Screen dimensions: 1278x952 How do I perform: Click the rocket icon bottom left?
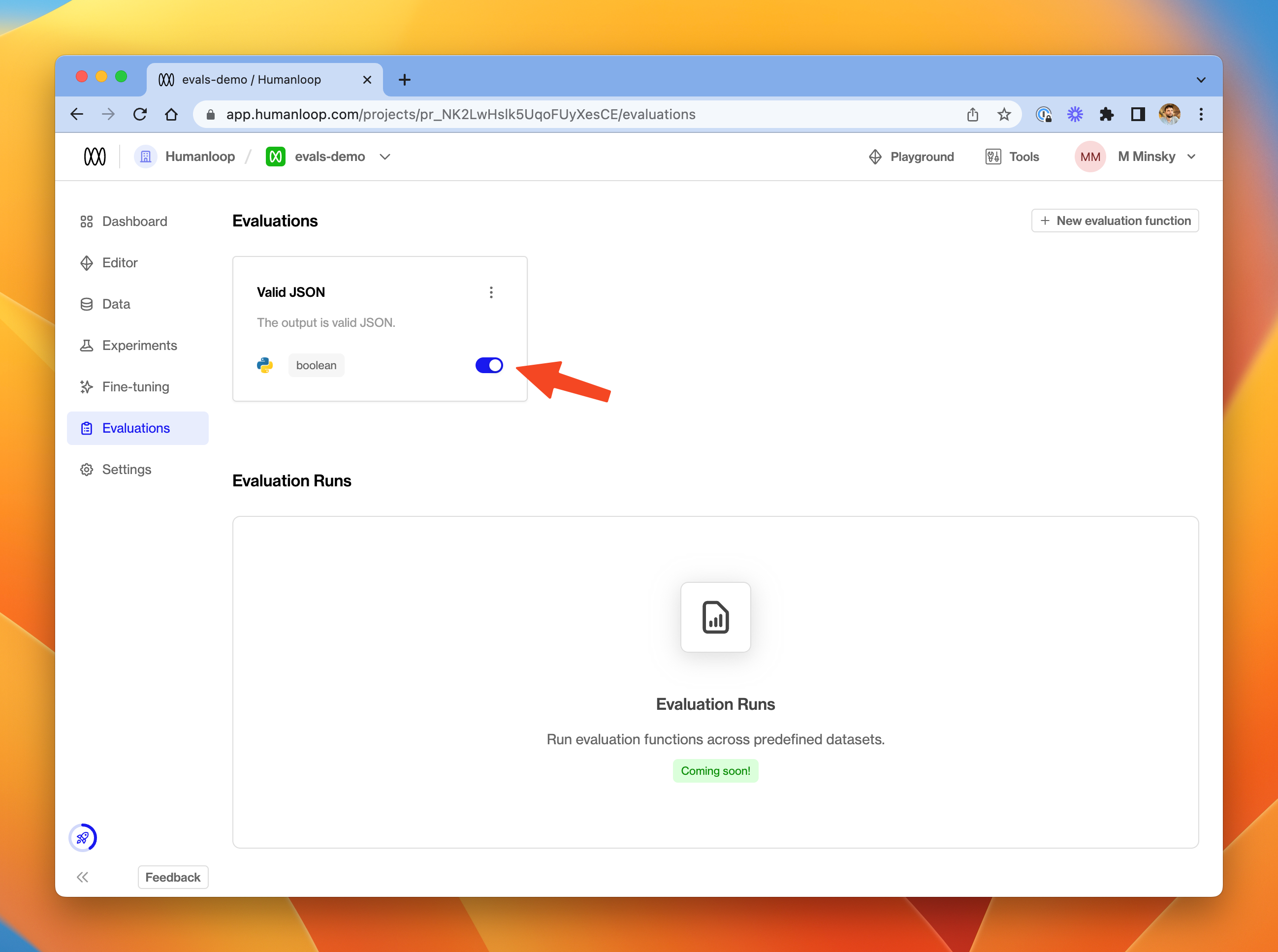point(83,838)
